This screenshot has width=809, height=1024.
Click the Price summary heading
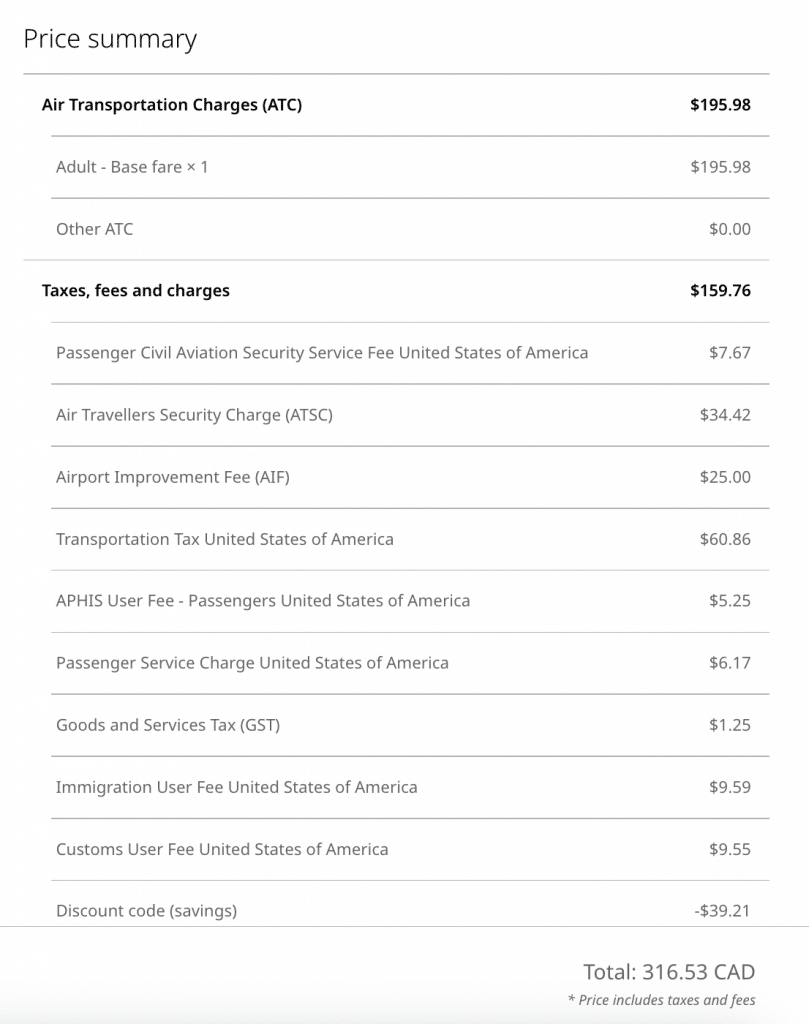click(x=110, y=39)
